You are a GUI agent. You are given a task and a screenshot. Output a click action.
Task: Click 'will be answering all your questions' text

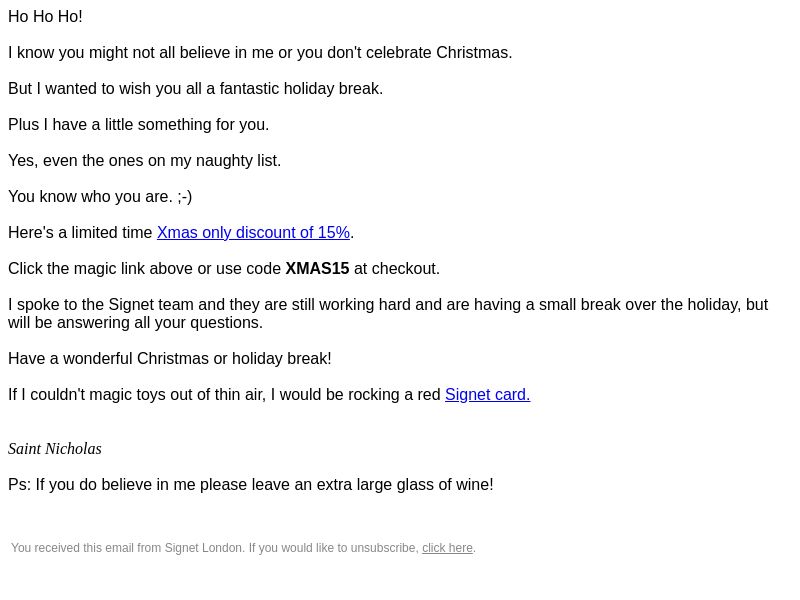click(x=135, y=322)
